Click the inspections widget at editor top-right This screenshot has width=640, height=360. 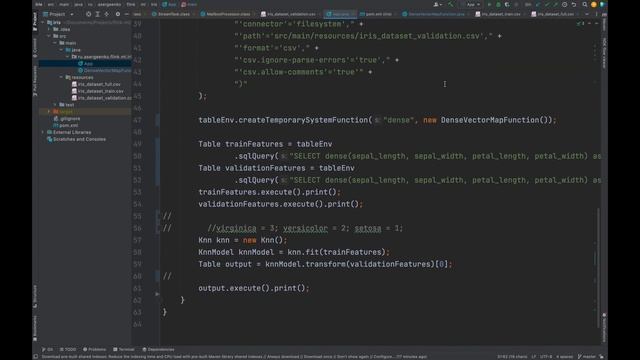tap(581, 24)
